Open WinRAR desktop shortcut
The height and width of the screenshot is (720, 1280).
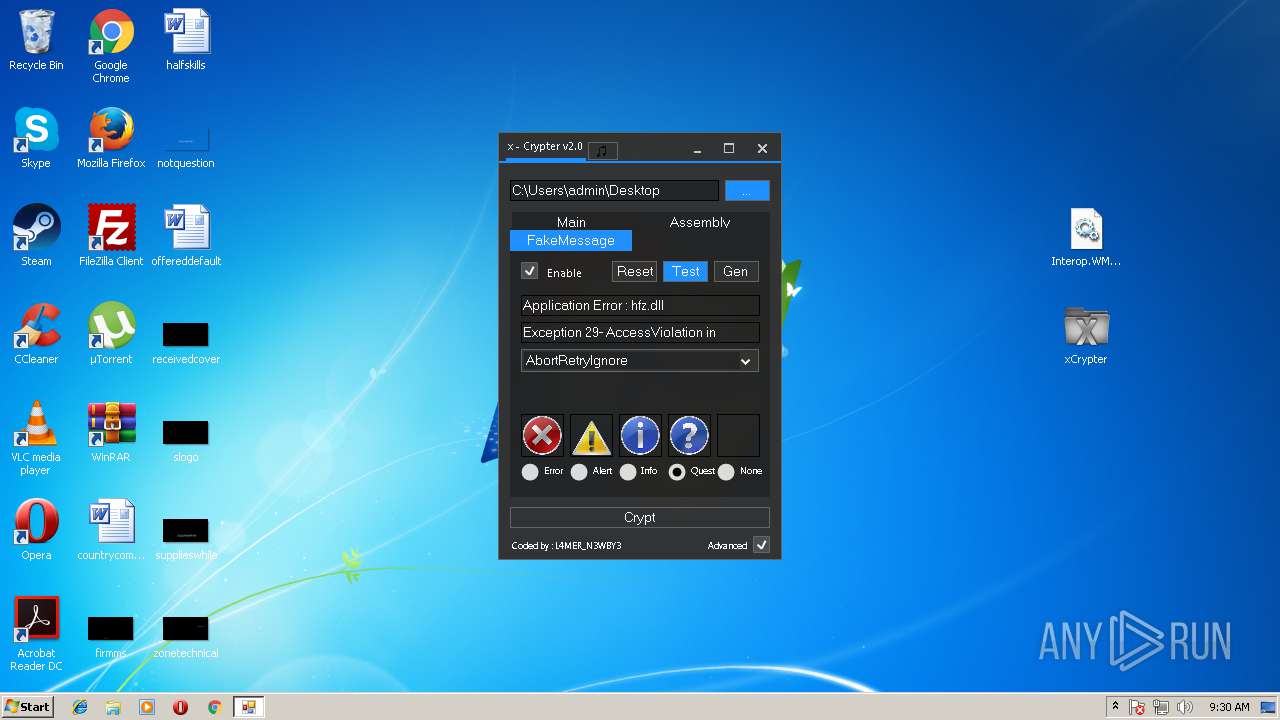pos(111,433)
